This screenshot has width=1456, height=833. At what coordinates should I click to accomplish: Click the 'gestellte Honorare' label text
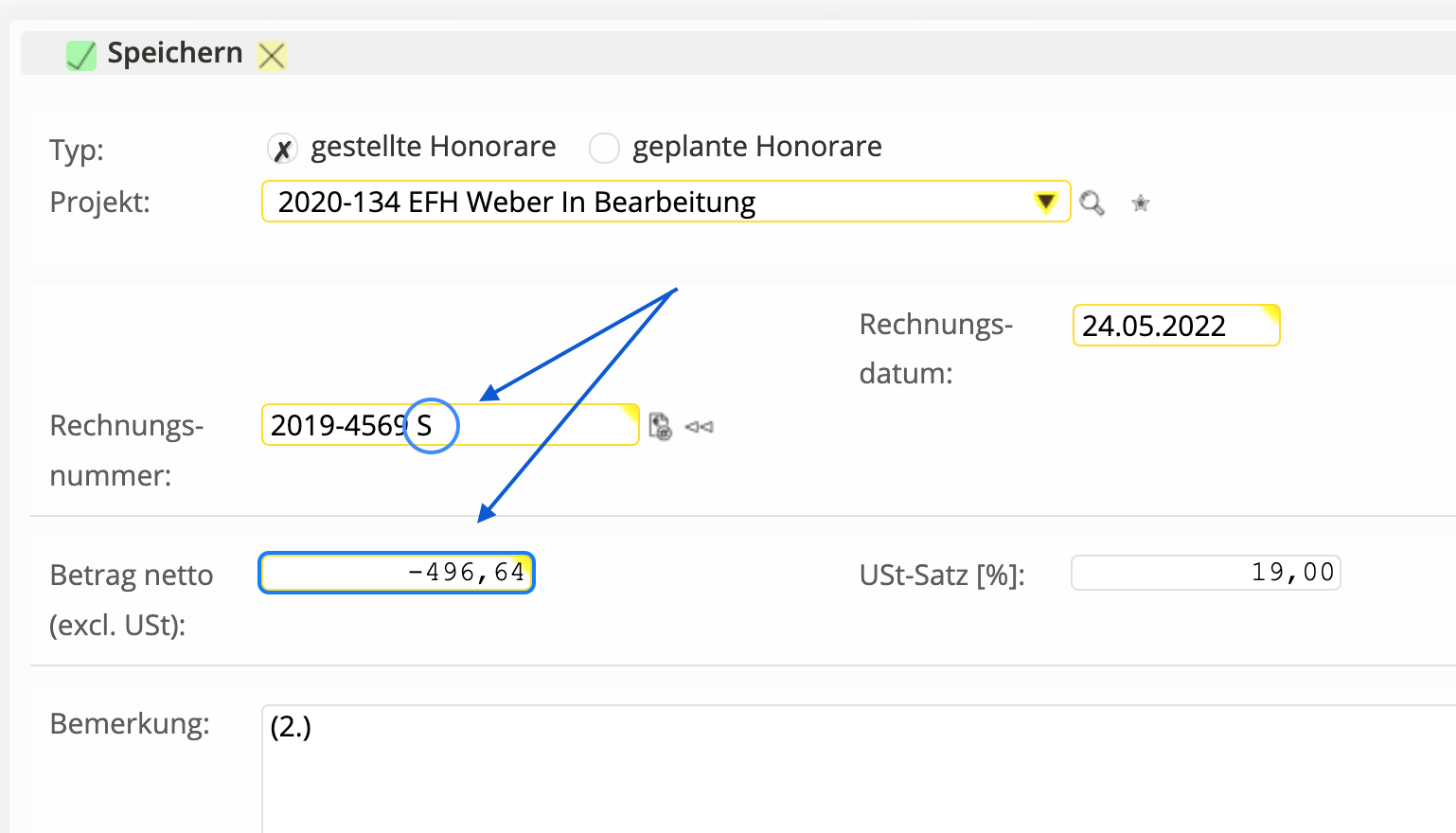pyautogui.click(x=433, y=147)
